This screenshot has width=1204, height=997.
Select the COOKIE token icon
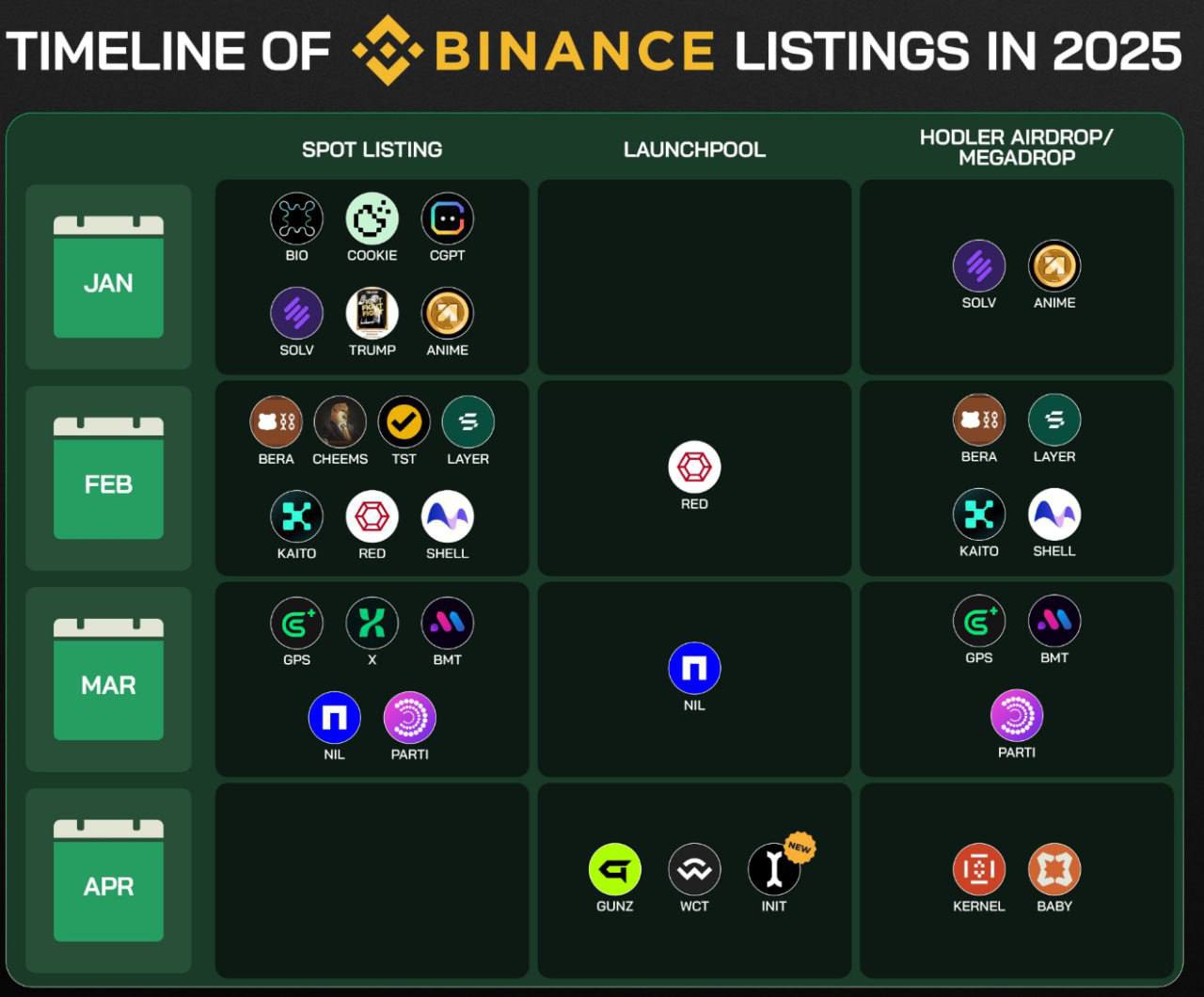coord(372,218)
